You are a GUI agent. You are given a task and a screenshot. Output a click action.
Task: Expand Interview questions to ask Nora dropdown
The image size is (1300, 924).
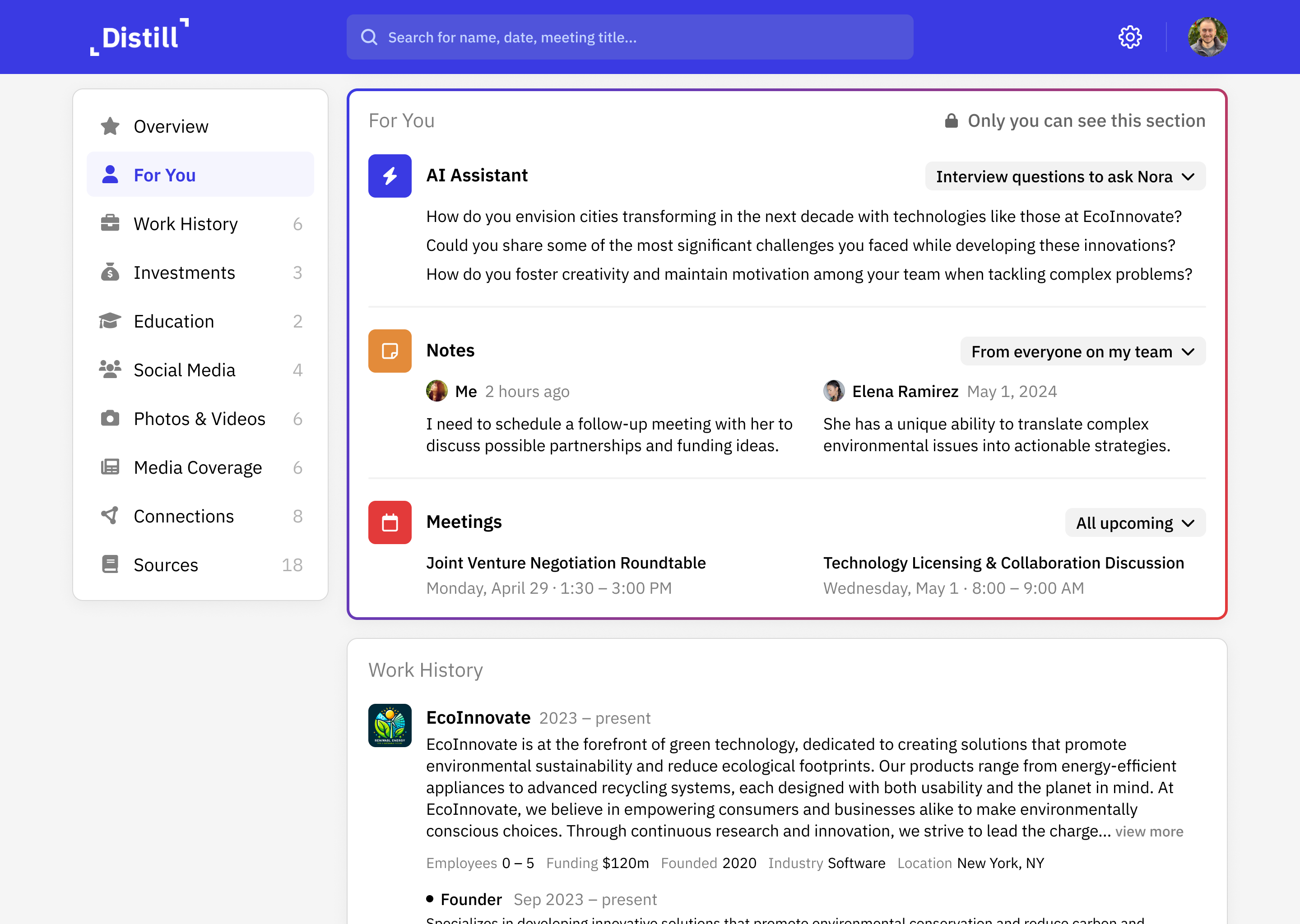(x=1065, y=176)
